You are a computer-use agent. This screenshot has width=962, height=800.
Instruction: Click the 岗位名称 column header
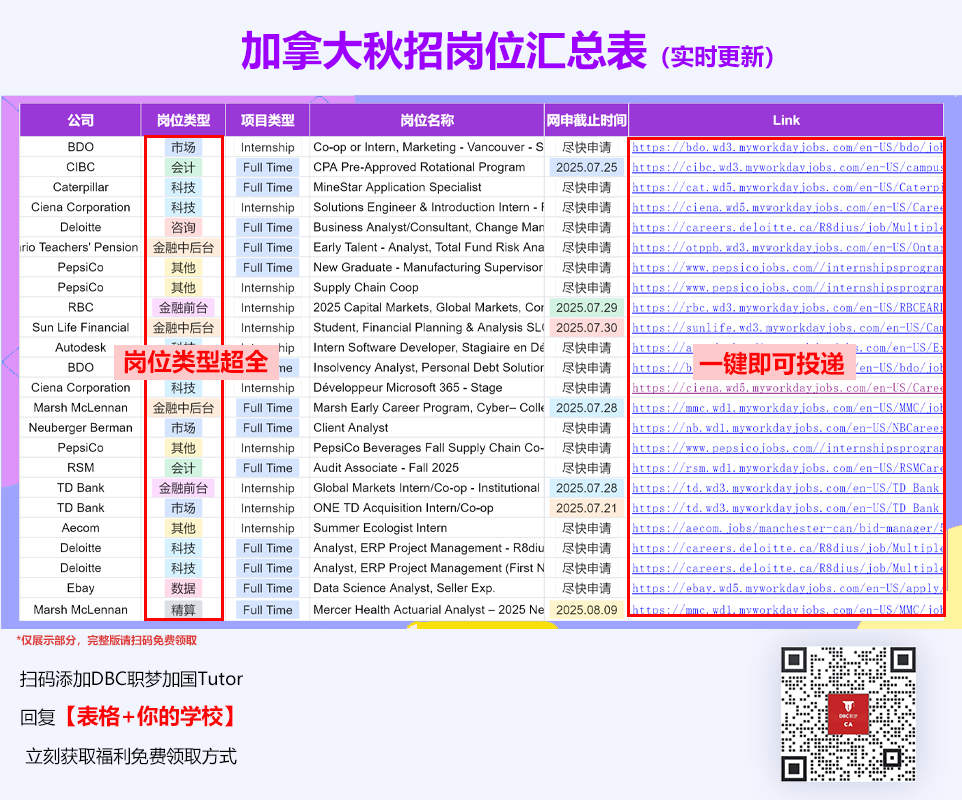pyautogui.click(x=427, y=120)
